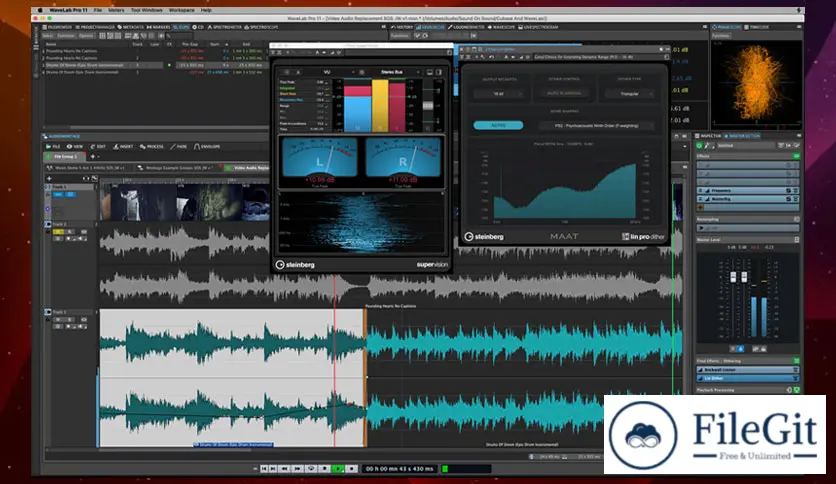This screenshot has height=484, width=836.
Task: Open the Spectrometer tab
Action: (x=224, y=27)
